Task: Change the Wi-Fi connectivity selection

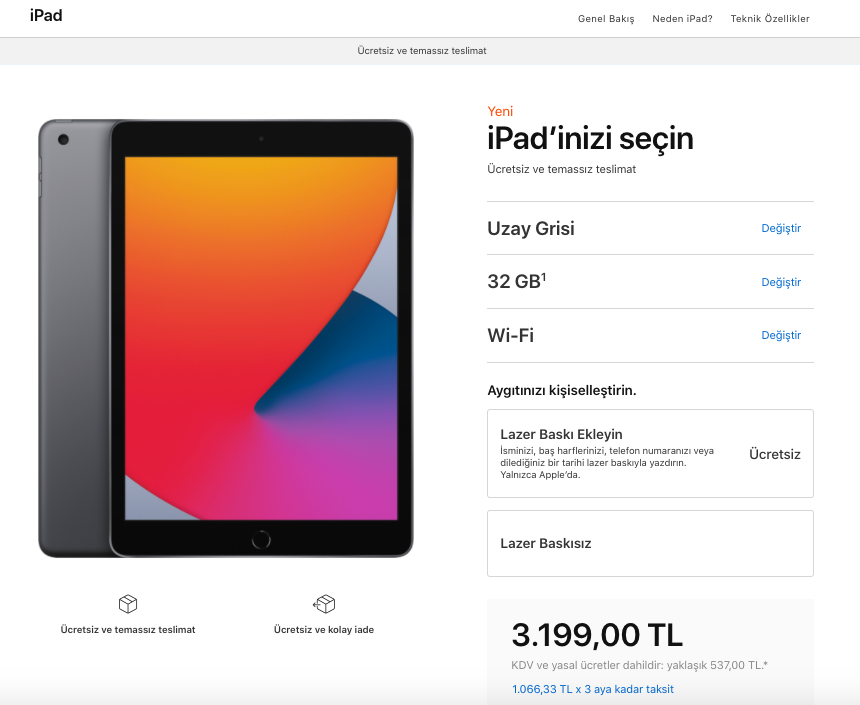Action: click(x=781, y=335)
